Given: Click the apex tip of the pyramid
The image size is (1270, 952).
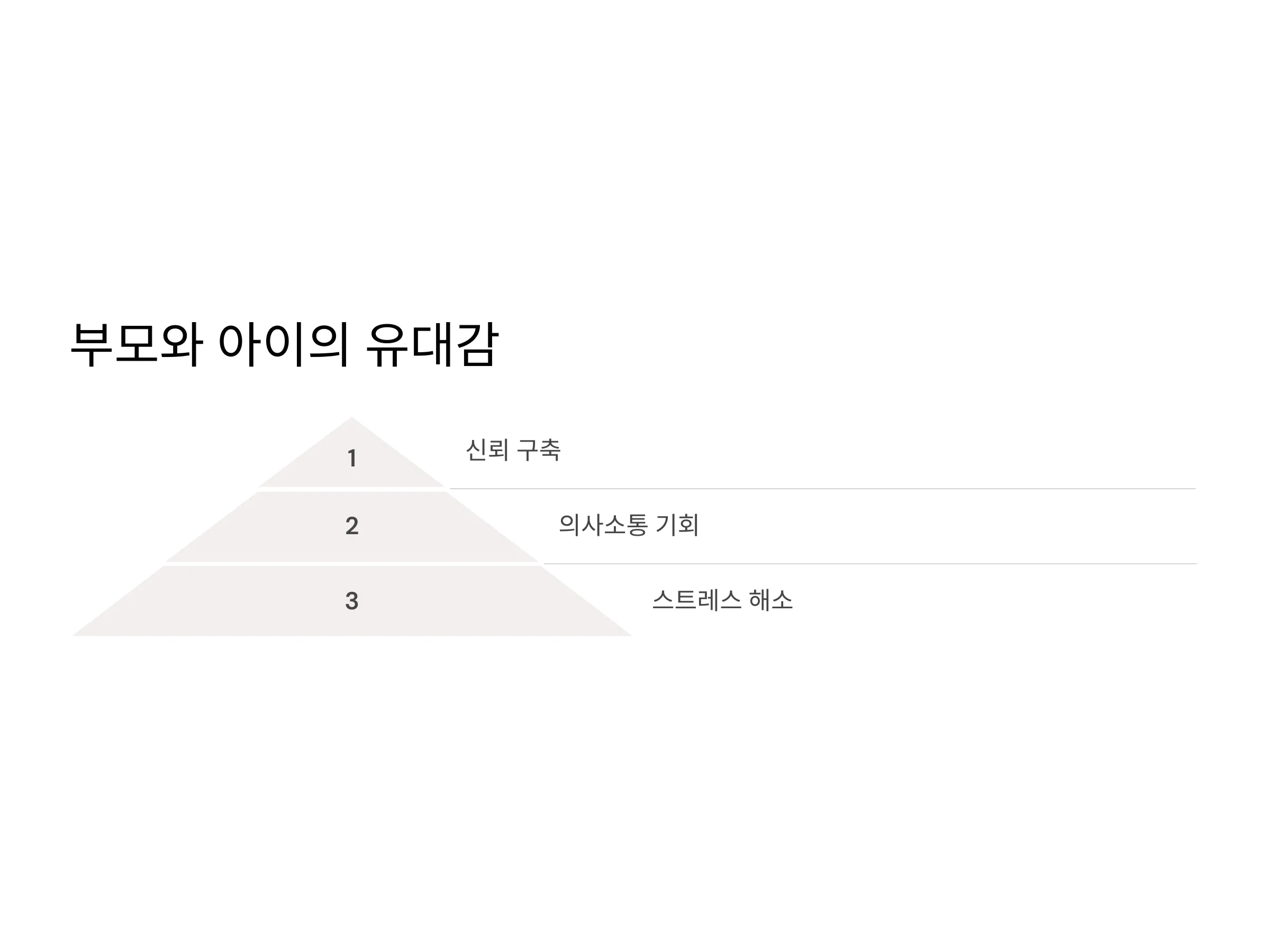Looking at the screenshot, I should 351,418.
